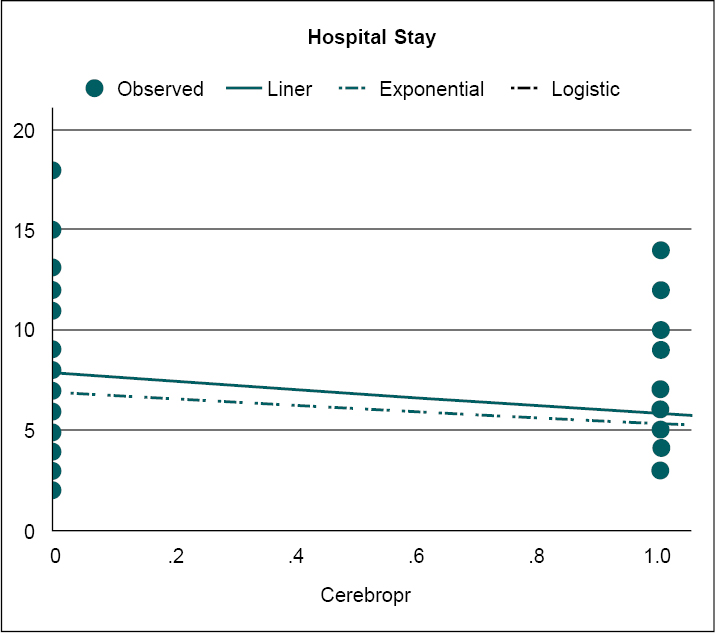Click the Observed circle marker in legend

[x=95, y=89]
